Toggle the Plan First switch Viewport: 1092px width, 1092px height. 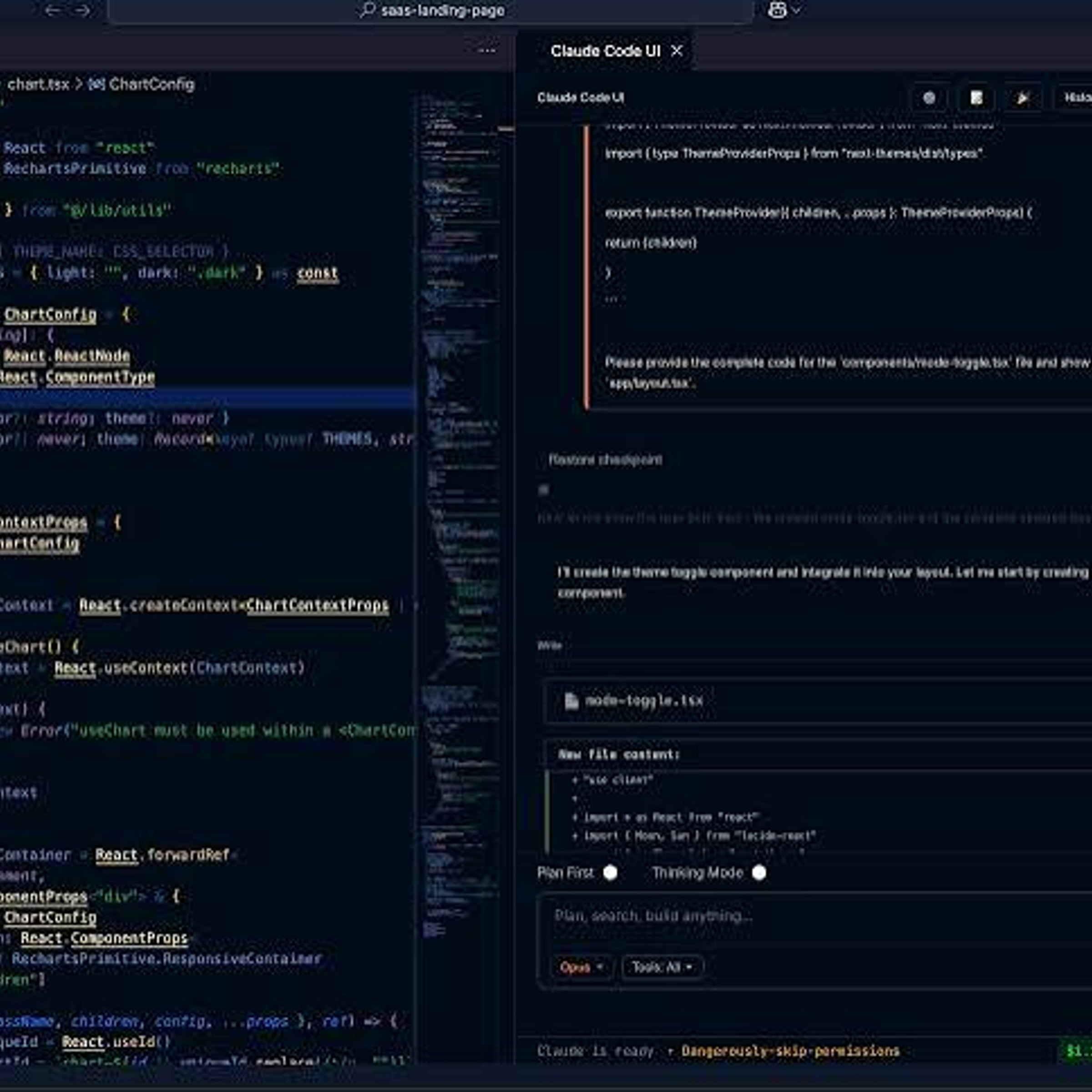pos(610,873)
